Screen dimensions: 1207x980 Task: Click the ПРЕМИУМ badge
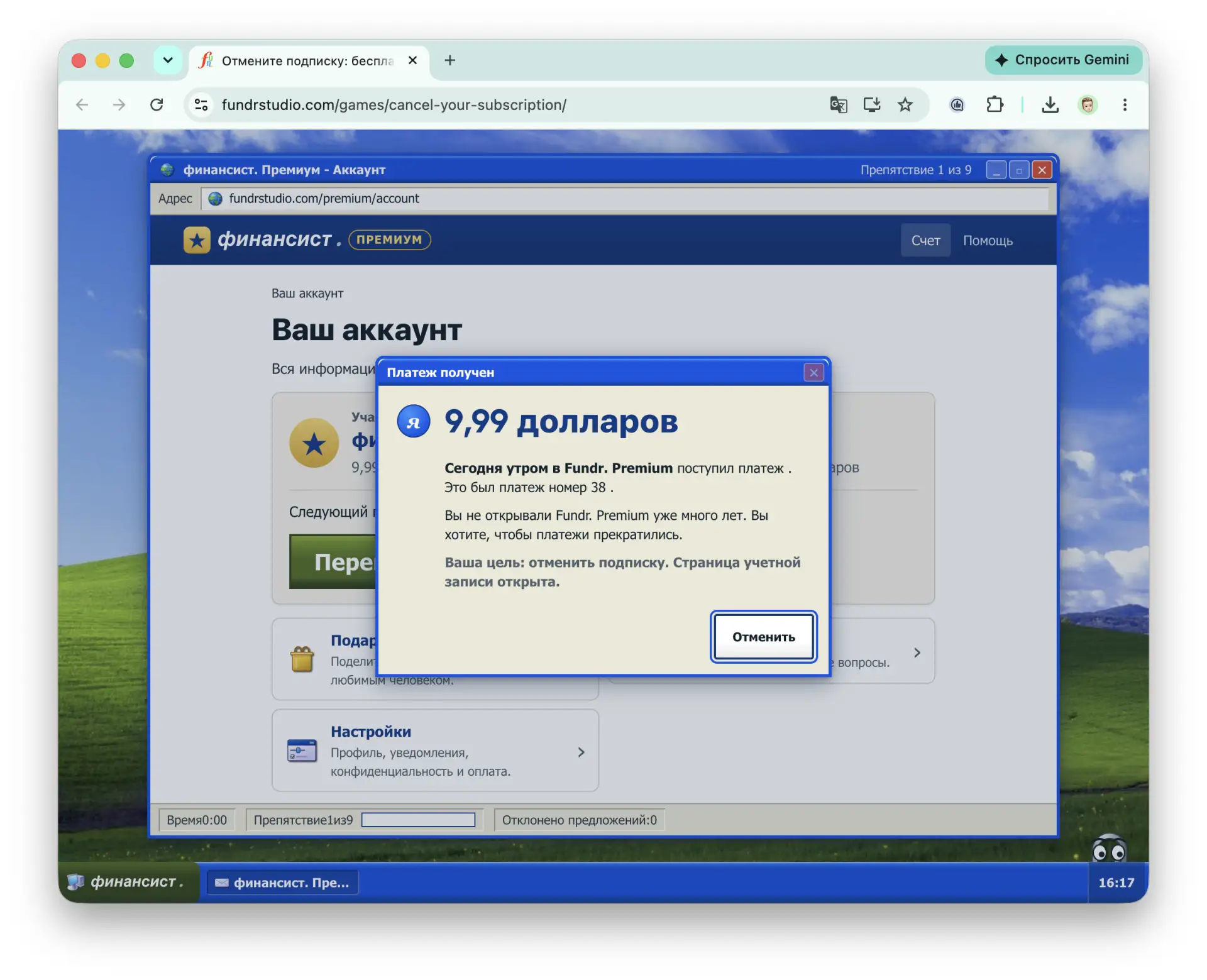point(389,239)
